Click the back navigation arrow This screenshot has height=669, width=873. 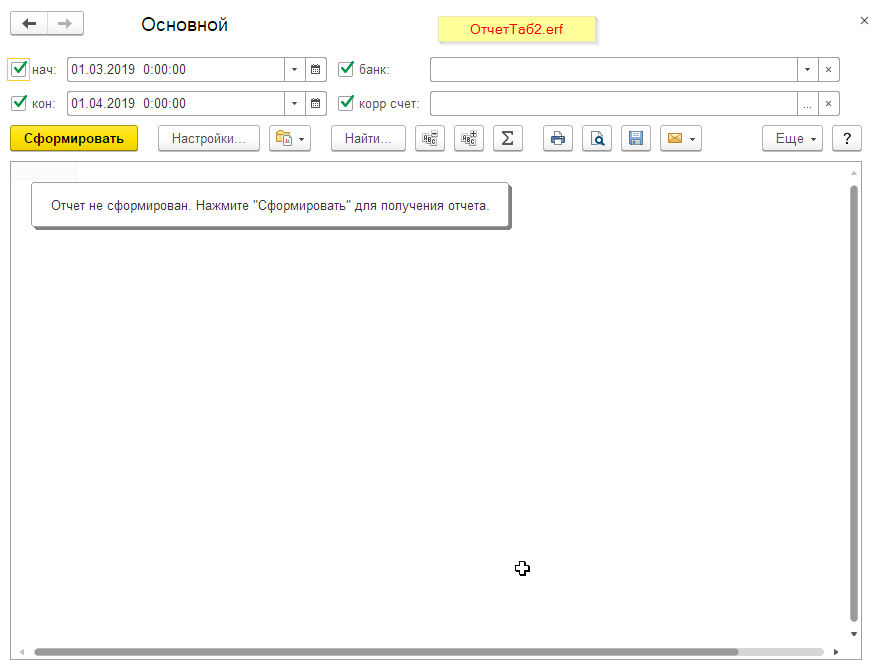[x=29, y=24]
